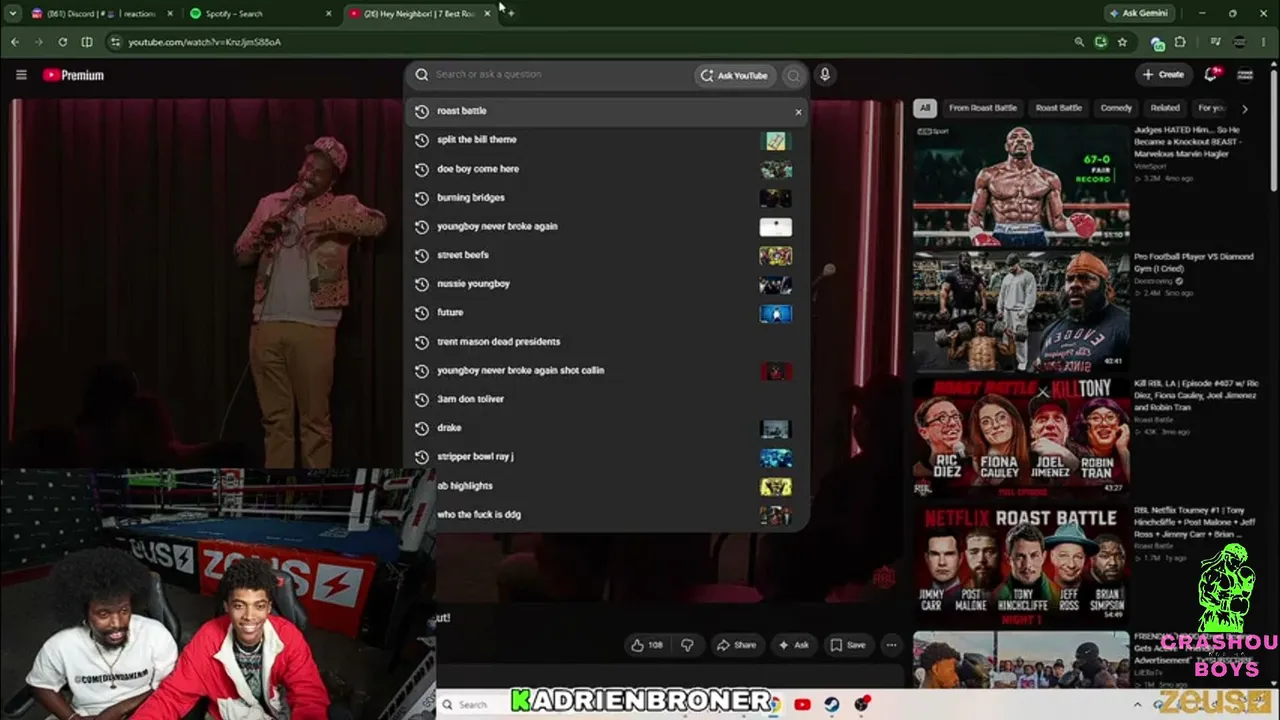Choose the 'split the bill theme' suggestion
The image size is (1280, 720).
[x=607, y=140]
